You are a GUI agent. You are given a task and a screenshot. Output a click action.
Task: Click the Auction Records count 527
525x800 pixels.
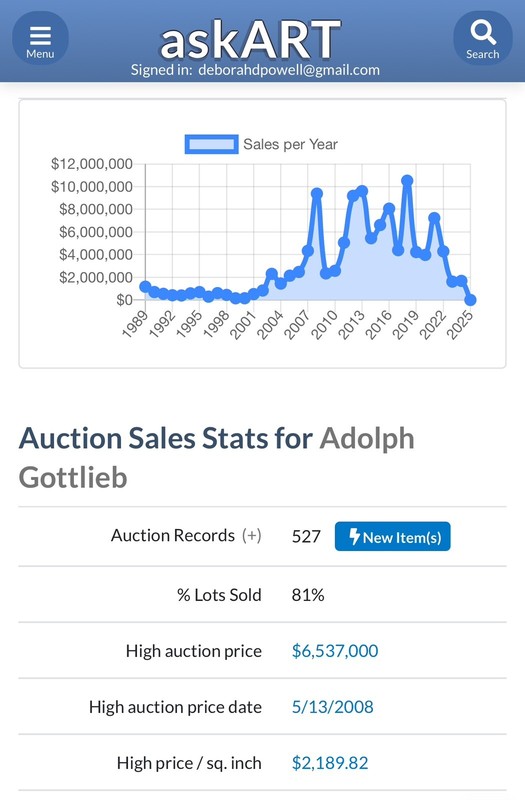pos(306,536)
